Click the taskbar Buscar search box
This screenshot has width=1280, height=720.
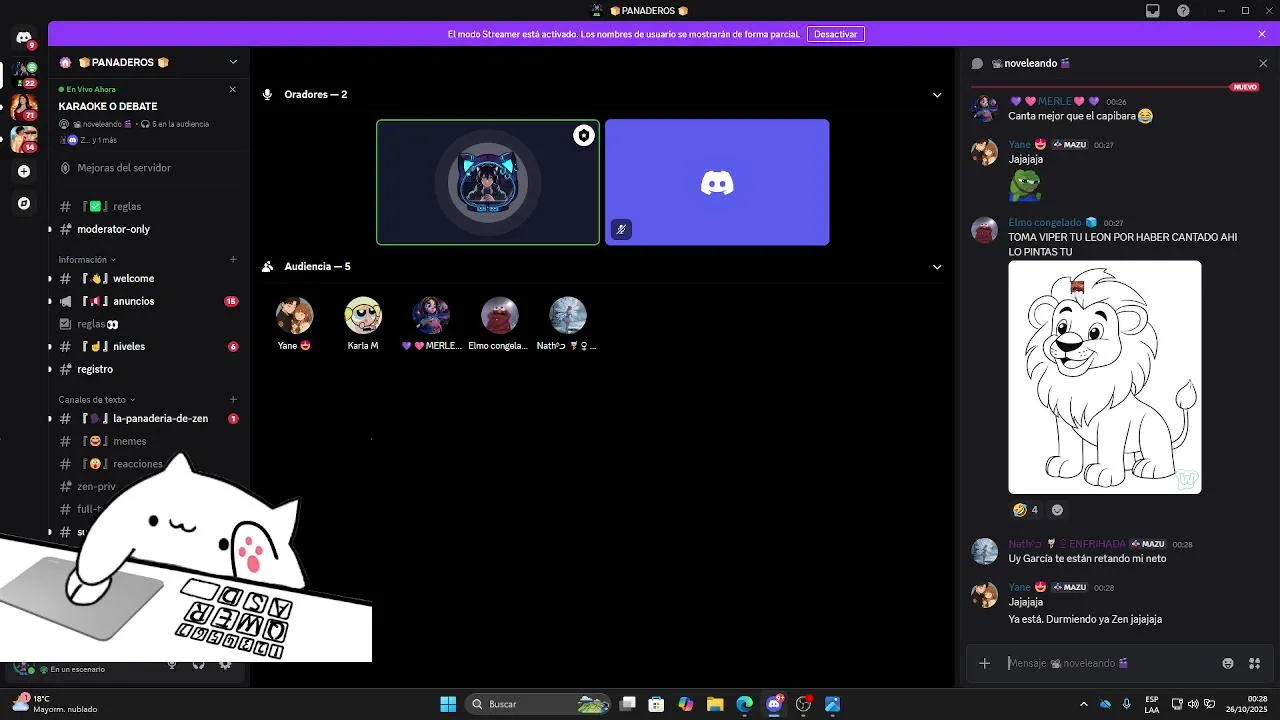point(538,704)
